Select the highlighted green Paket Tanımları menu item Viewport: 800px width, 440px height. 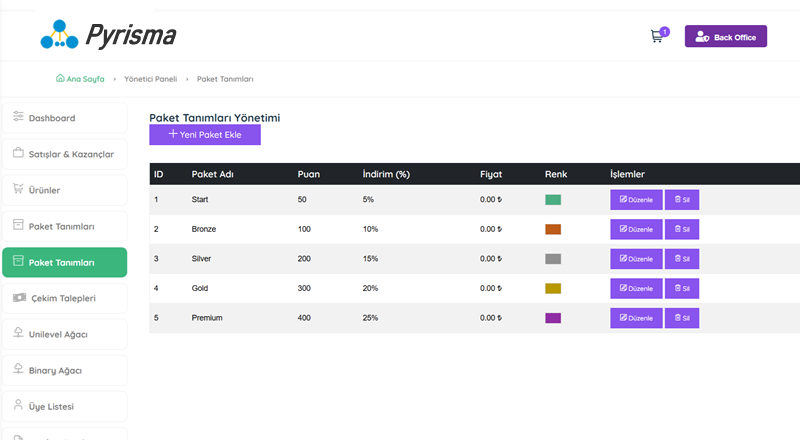pos(65,262)
